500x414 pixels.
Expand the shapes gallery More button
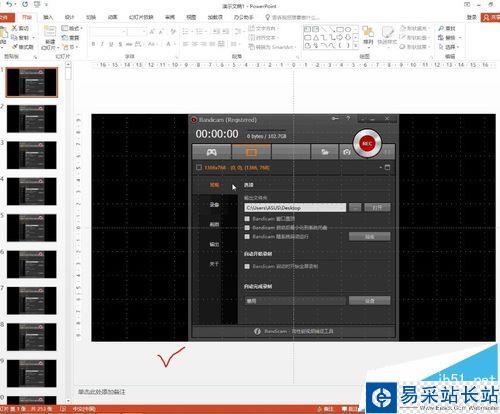356,46
